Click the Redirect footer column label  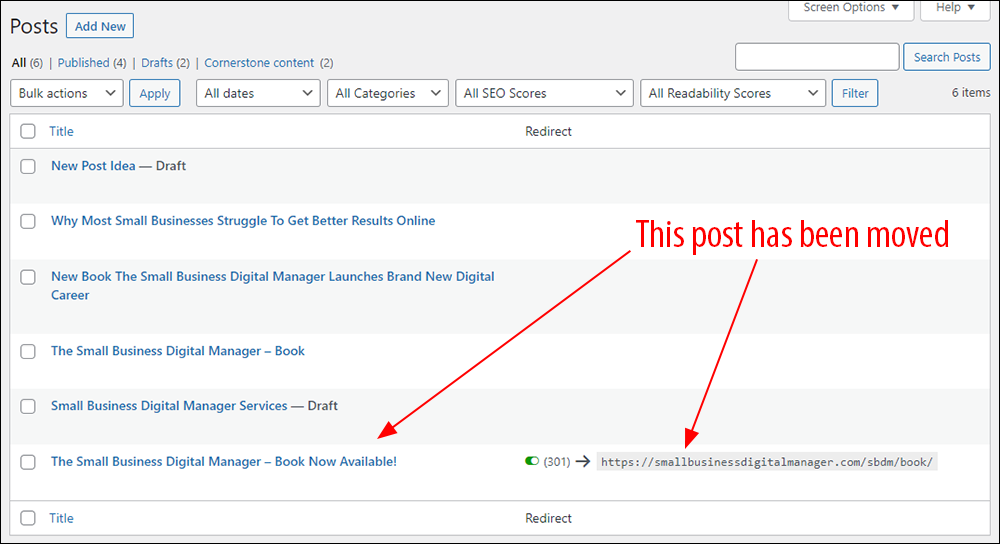point(548,518)
